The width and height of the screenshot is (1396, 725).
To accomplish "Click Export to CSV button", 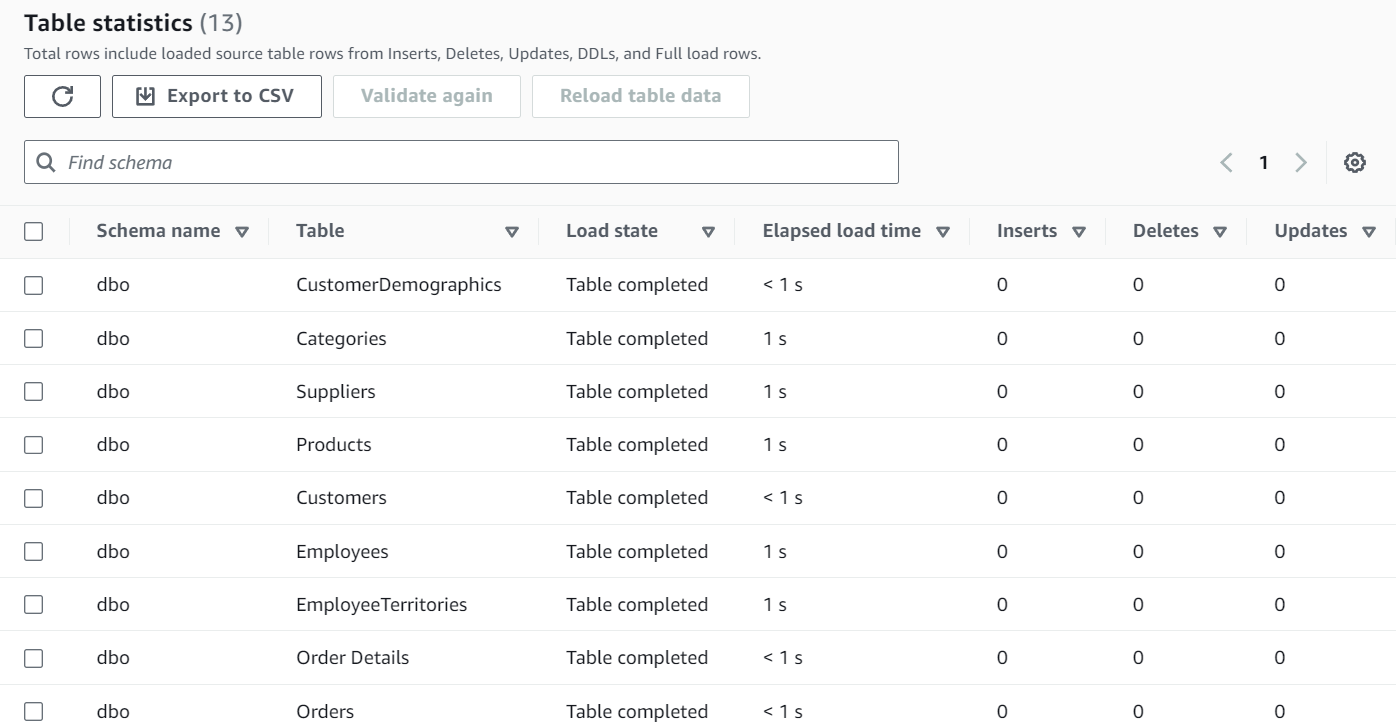I will [x=216, y=96].
